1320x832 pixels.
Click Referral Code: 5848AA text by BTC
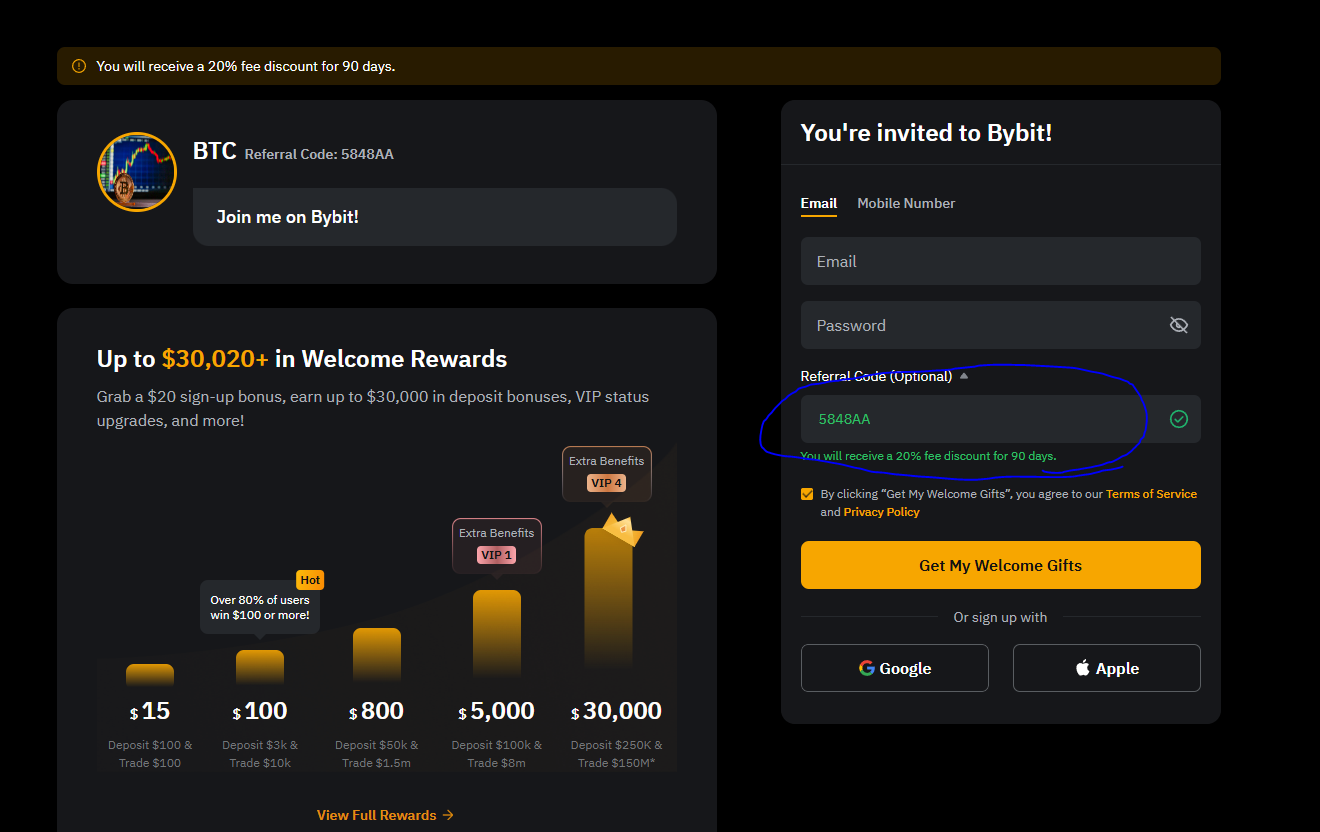319,154
